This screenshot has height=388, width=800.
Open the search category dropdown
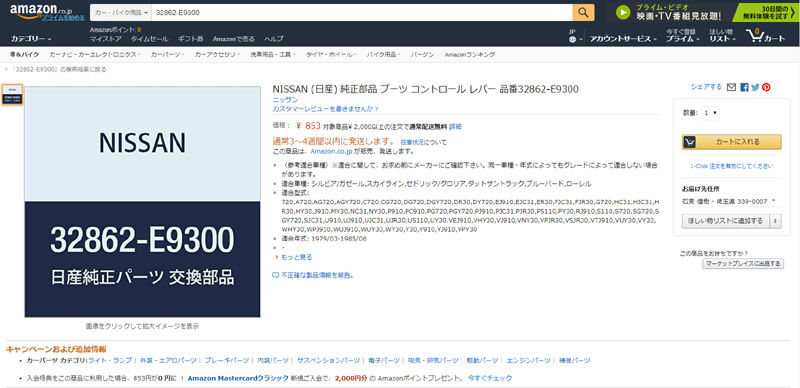tap(120, 13)
